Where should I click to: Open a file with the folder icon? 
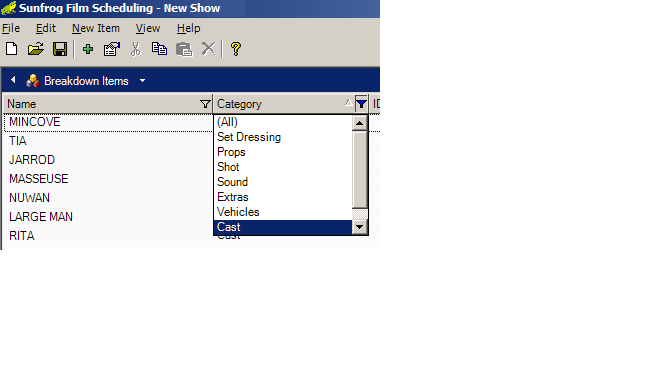[36, 49]
